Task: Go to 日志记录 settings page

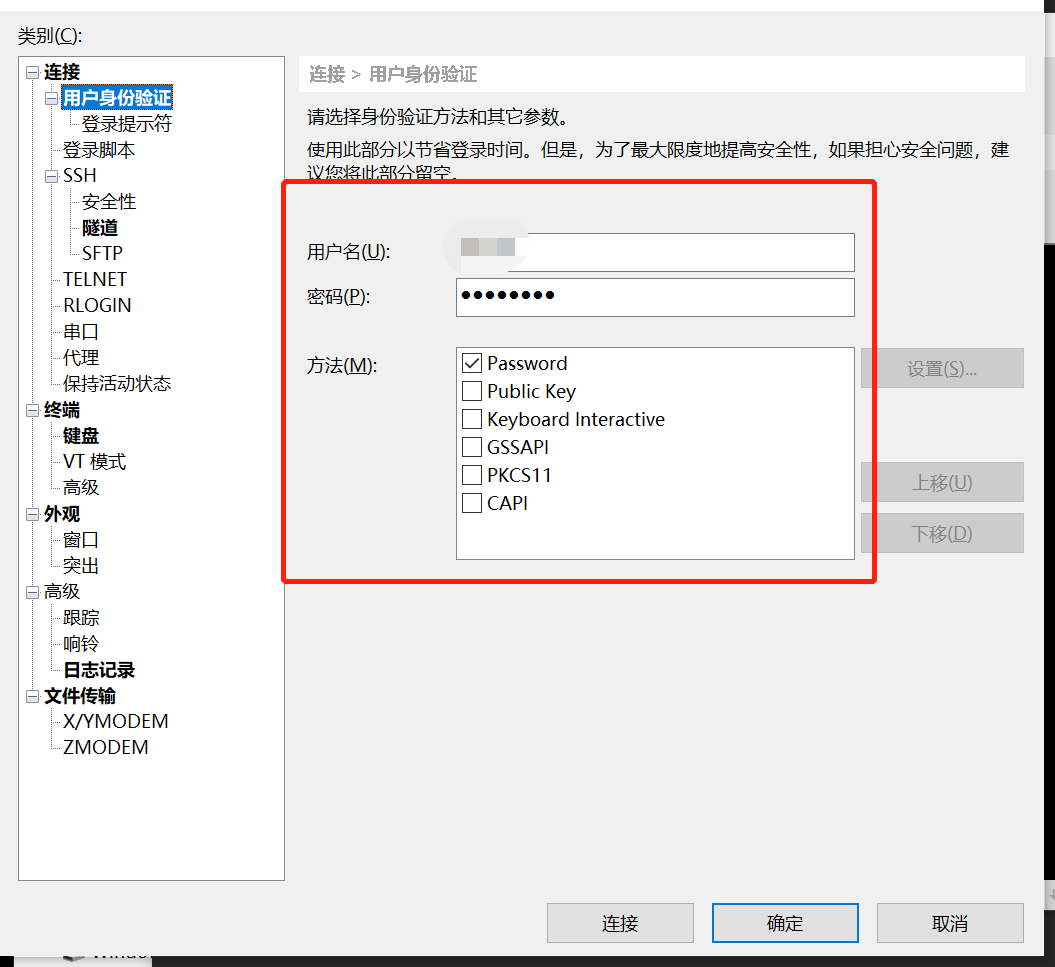Action: 99,670
